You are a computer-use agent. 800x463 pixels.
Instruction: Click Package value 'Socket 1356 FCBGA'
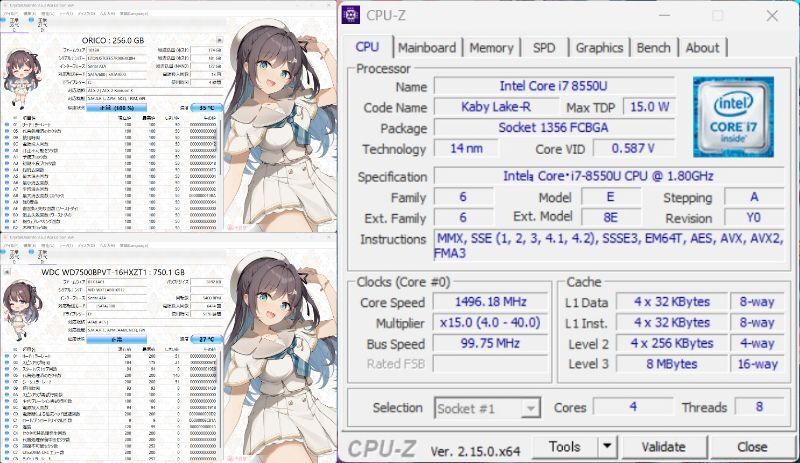pos(554,128)
